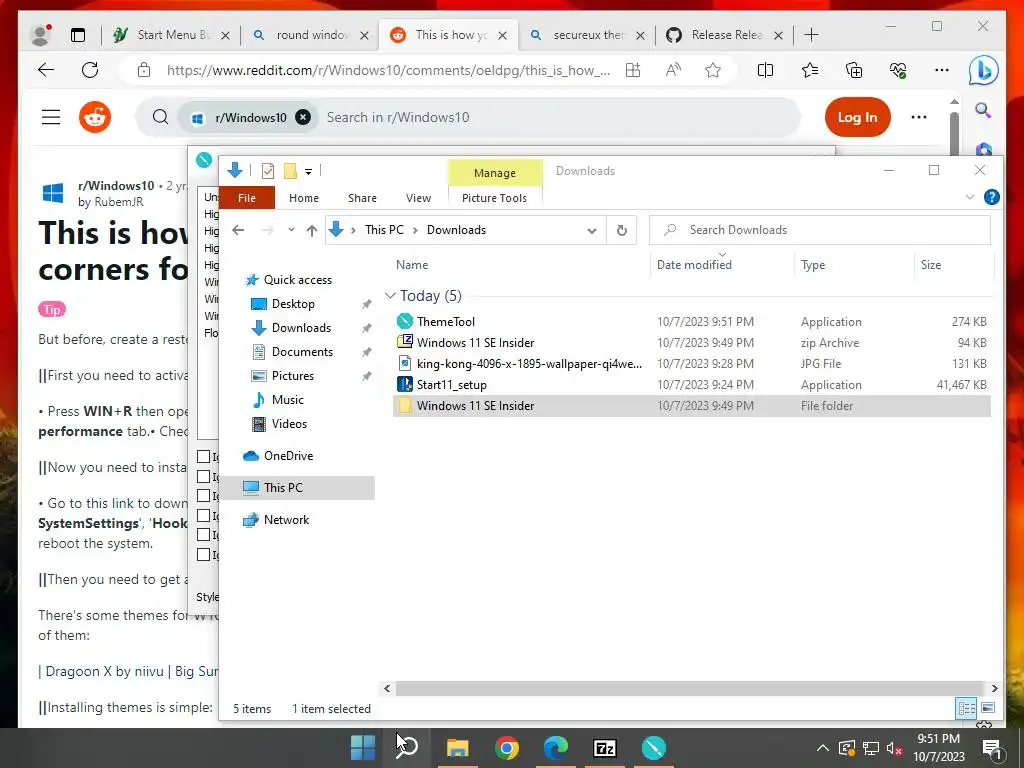The width and height of the screenshot is (1024, 768).
Task: Open Edge Read aloud icon
Action: click(673, 70)
